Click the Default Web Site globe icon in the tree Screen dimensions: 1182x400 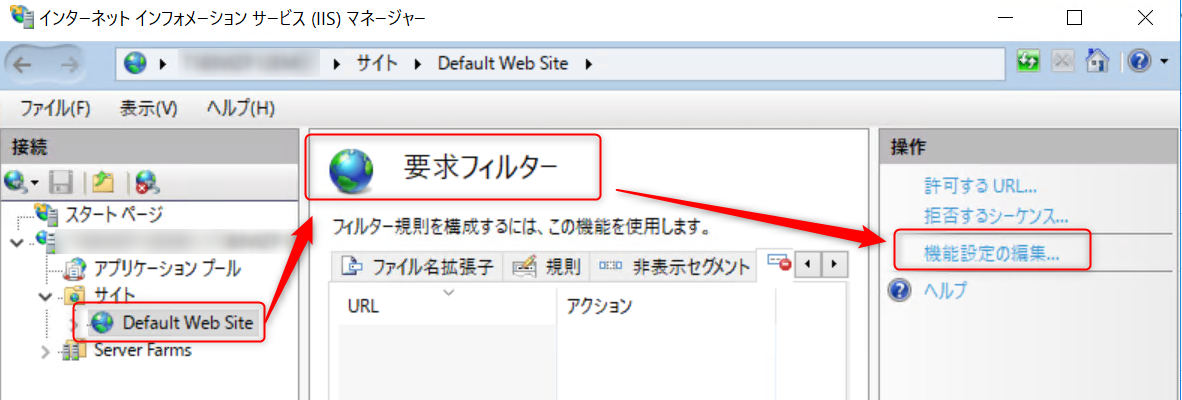(101, 324)
